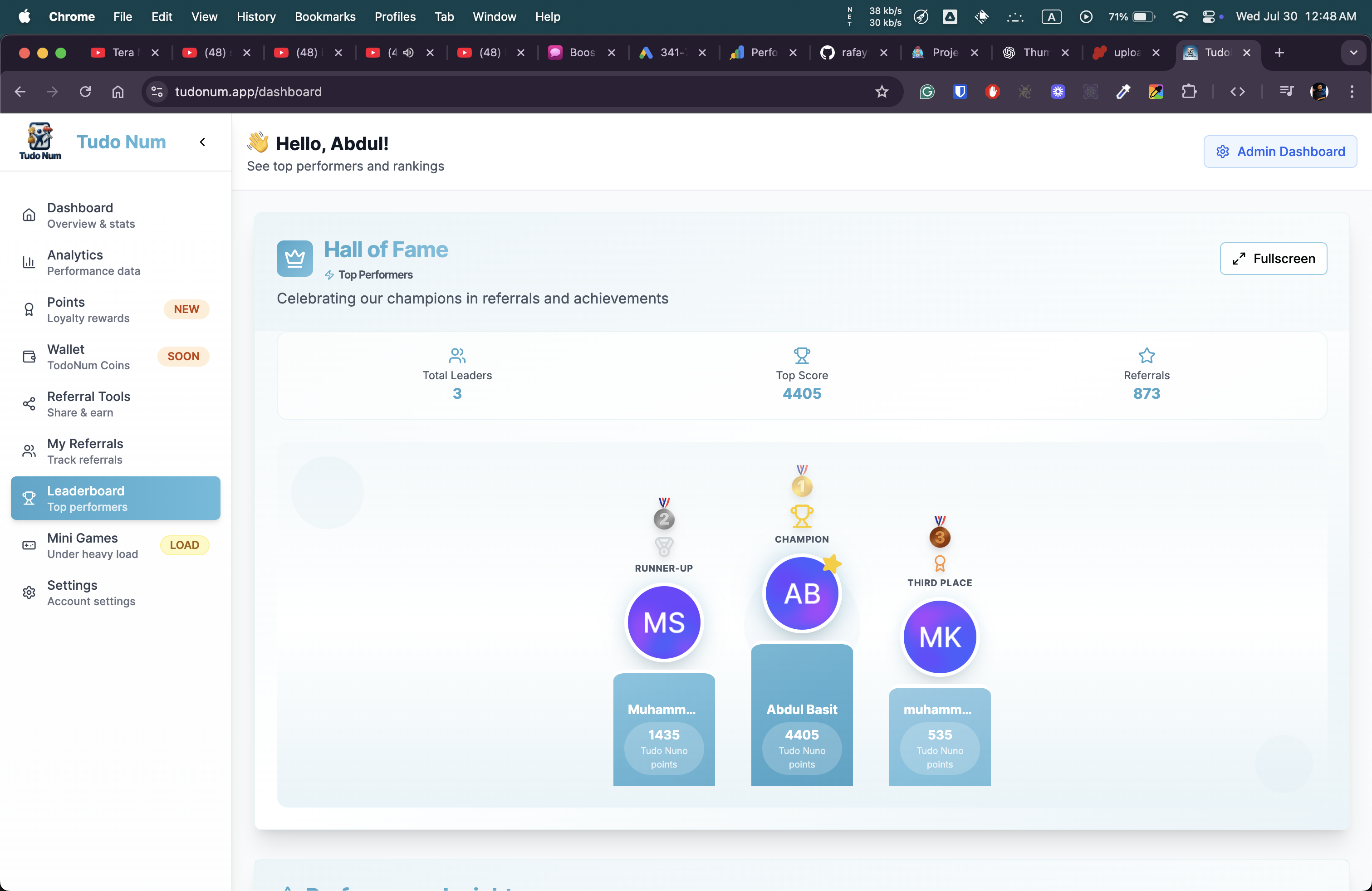Click the Chrome back arrow
This screenshot has width=1372, height=891.
pos(20,92)
